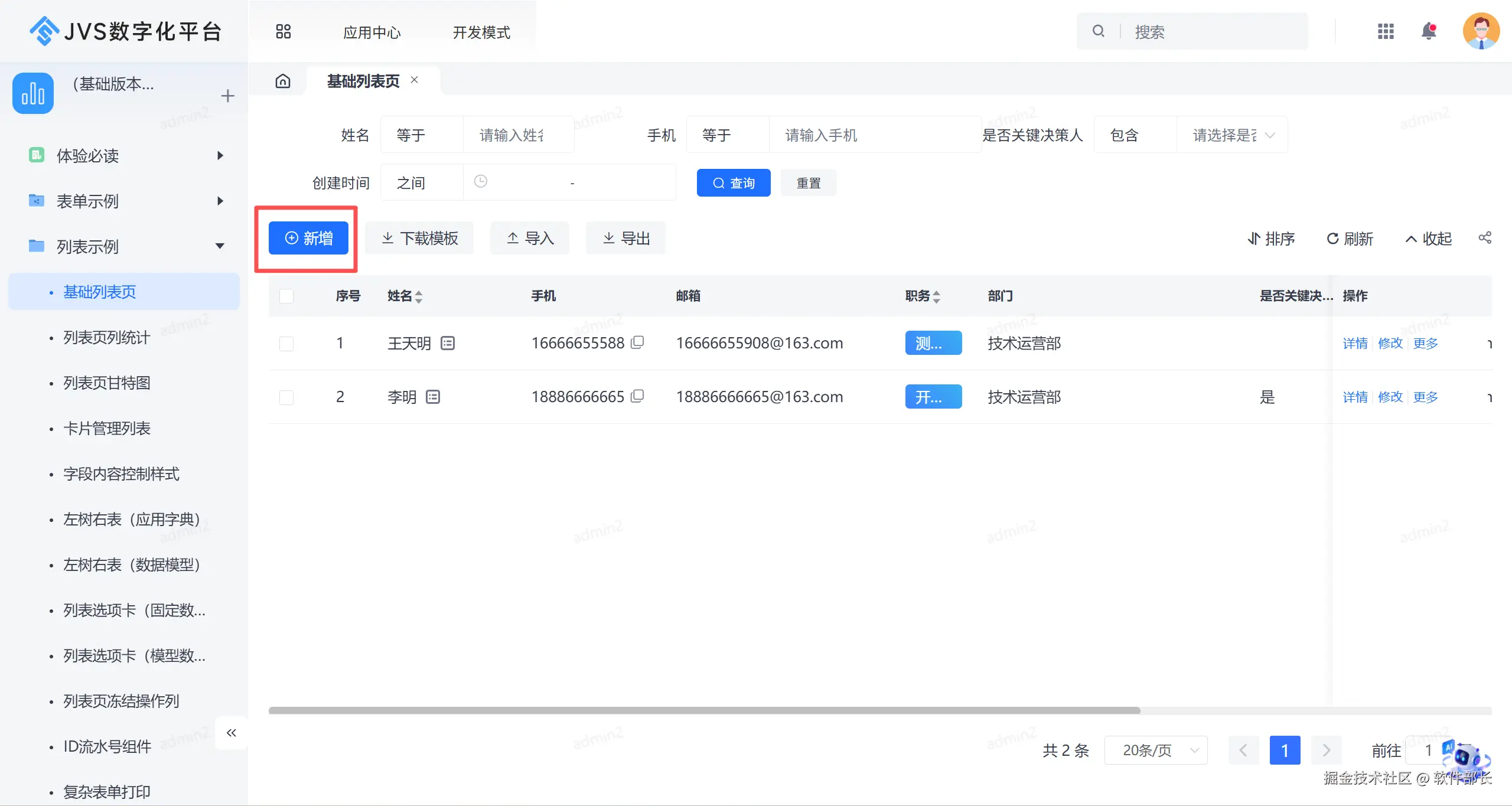Click the home icon tab
The height and width of the screenshot is (806, 1512).
click(283, 81)
